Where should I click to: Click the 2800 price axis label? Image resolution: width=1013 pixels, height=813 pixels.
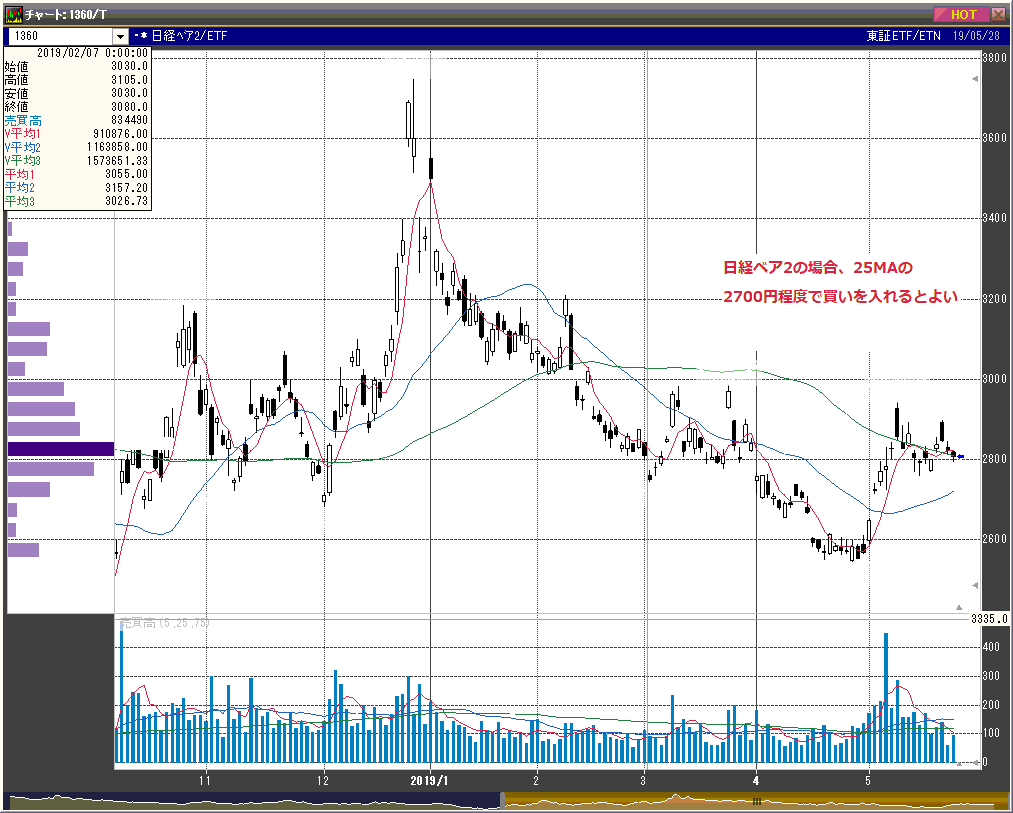pos(994,459)
